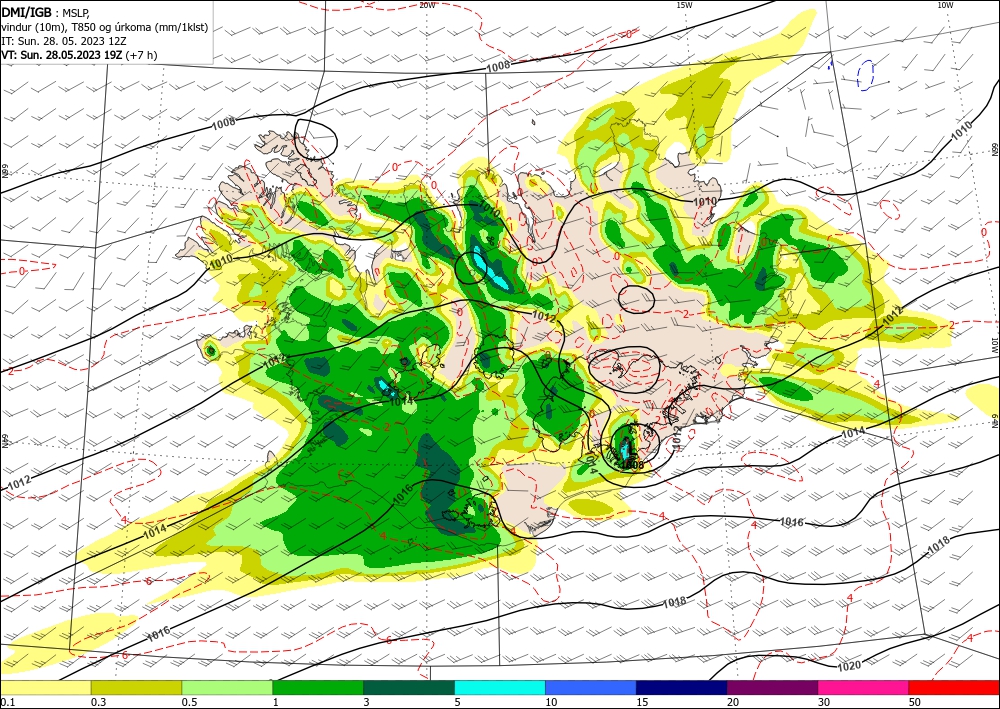Click the purple 20–30 legend color
1000x709 pixels.
point(772,687)
